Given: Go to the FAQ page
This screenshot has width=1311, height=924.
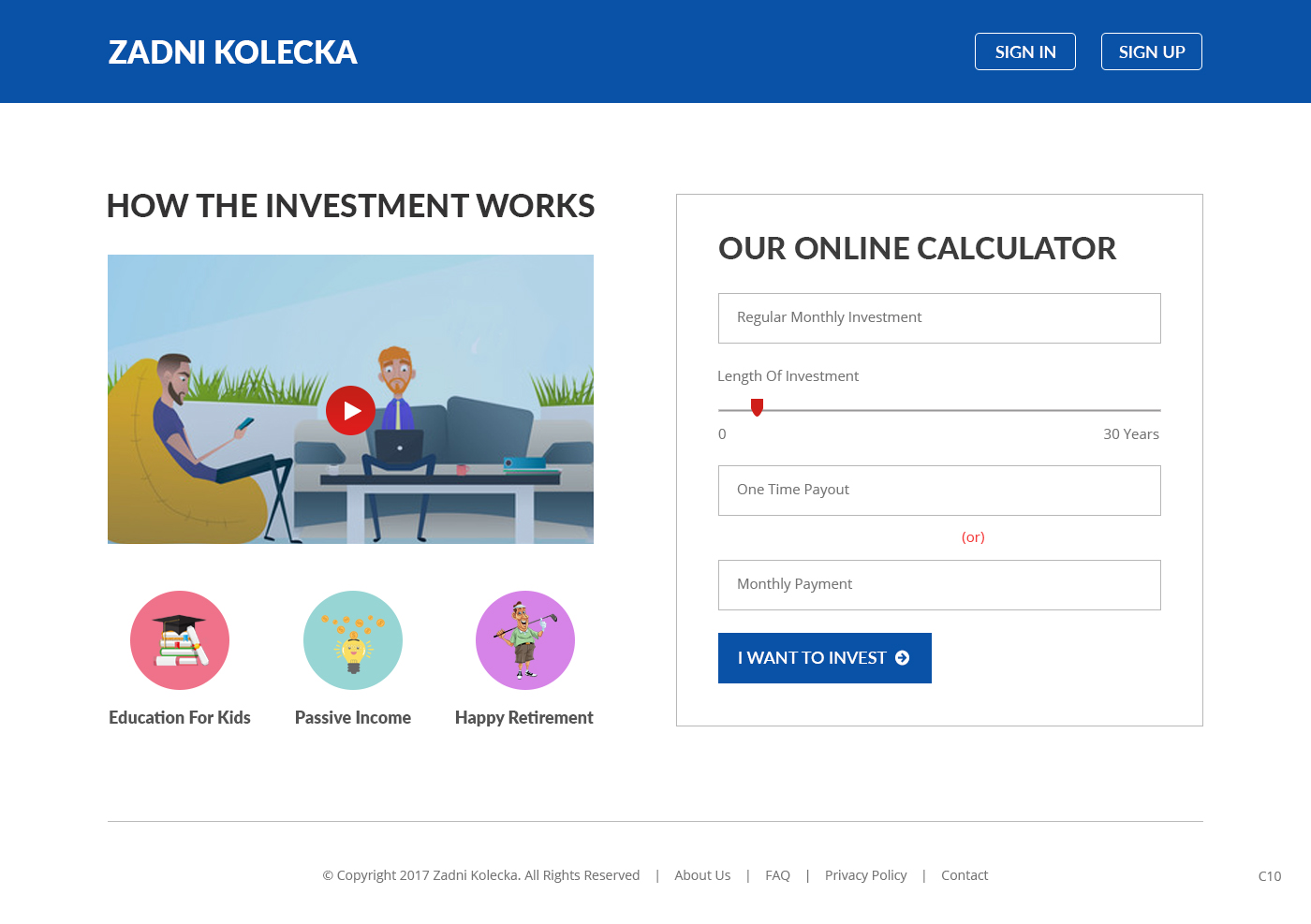Looking at the screenshot, I should pyautogui.click(x=777, y=875).
